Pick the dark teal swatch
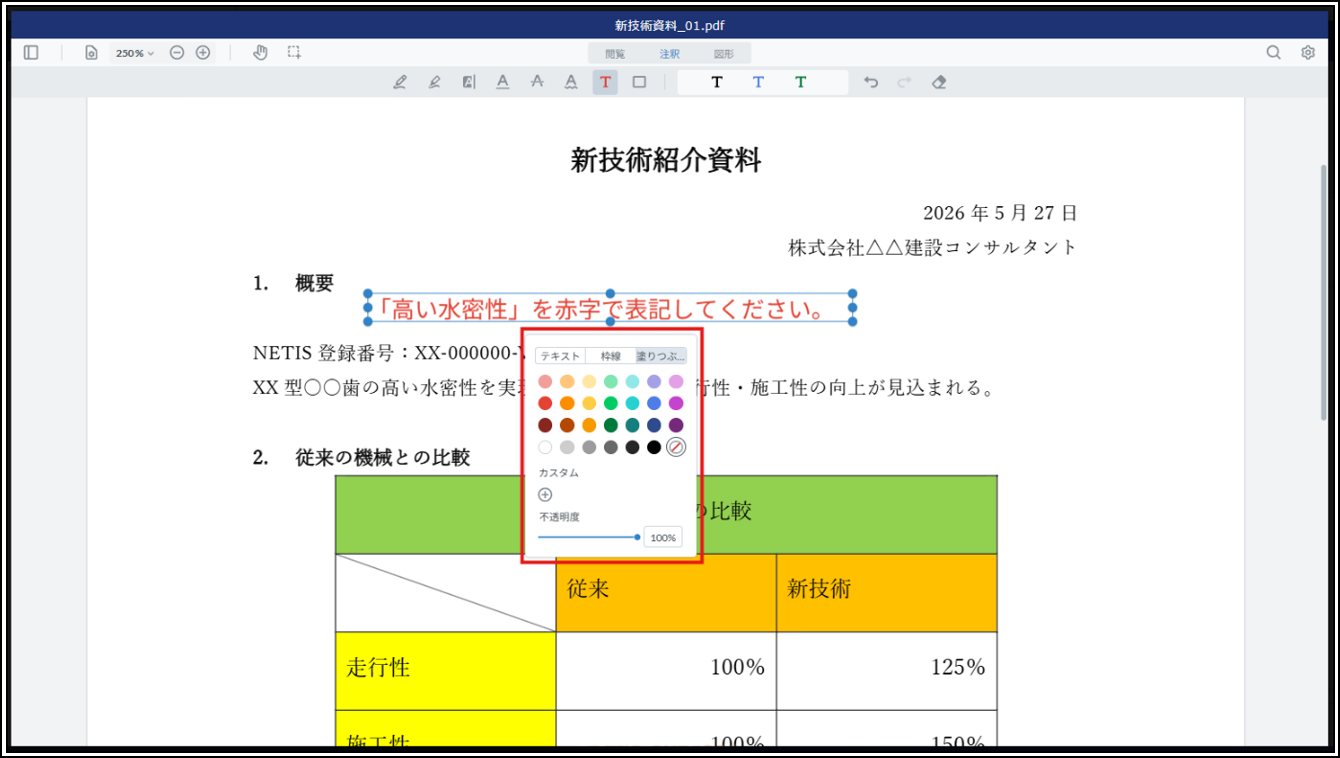This screenshot has height=758, width=1340. click(x=632, y=425)
